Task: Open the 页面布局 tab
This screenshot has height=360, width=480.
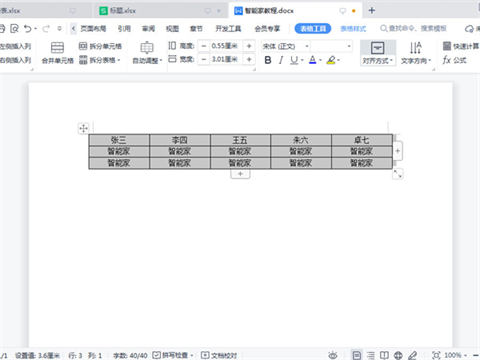Action: click(x=93, y=29)
